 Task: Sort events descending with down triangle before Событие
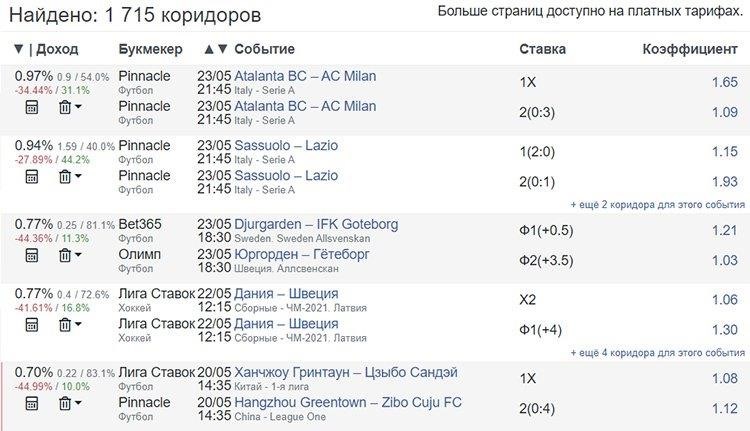pyautogui.click(x=222, y=49)
